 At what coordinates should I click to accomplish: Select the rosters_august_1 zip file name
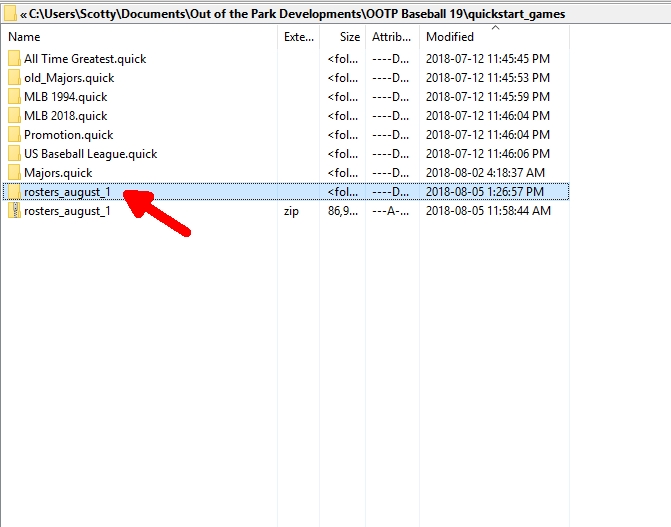[x=67, y=211]
